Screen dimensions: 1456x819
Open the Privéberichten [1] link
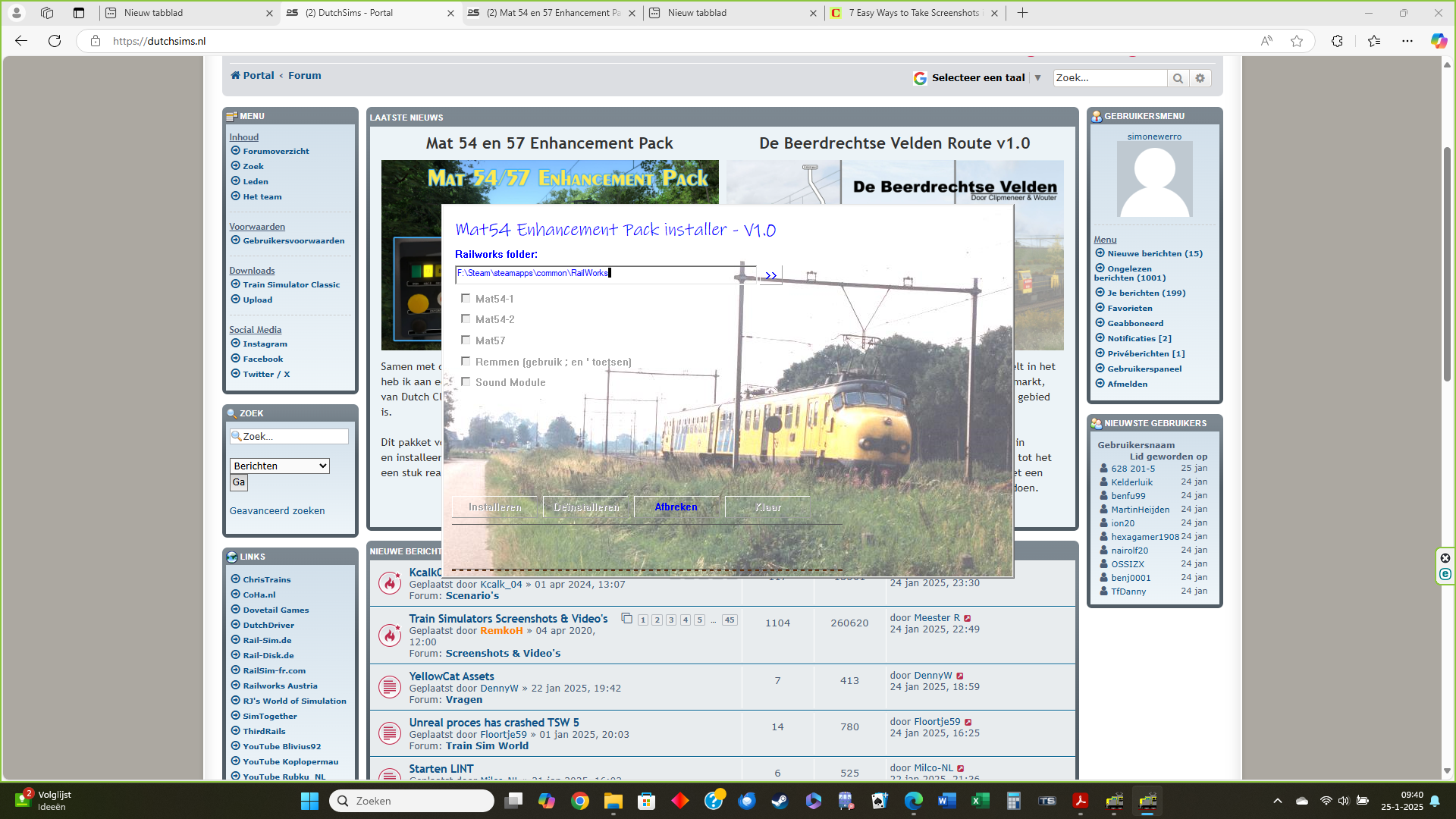pyautogui.click(x=1146, y=353)
